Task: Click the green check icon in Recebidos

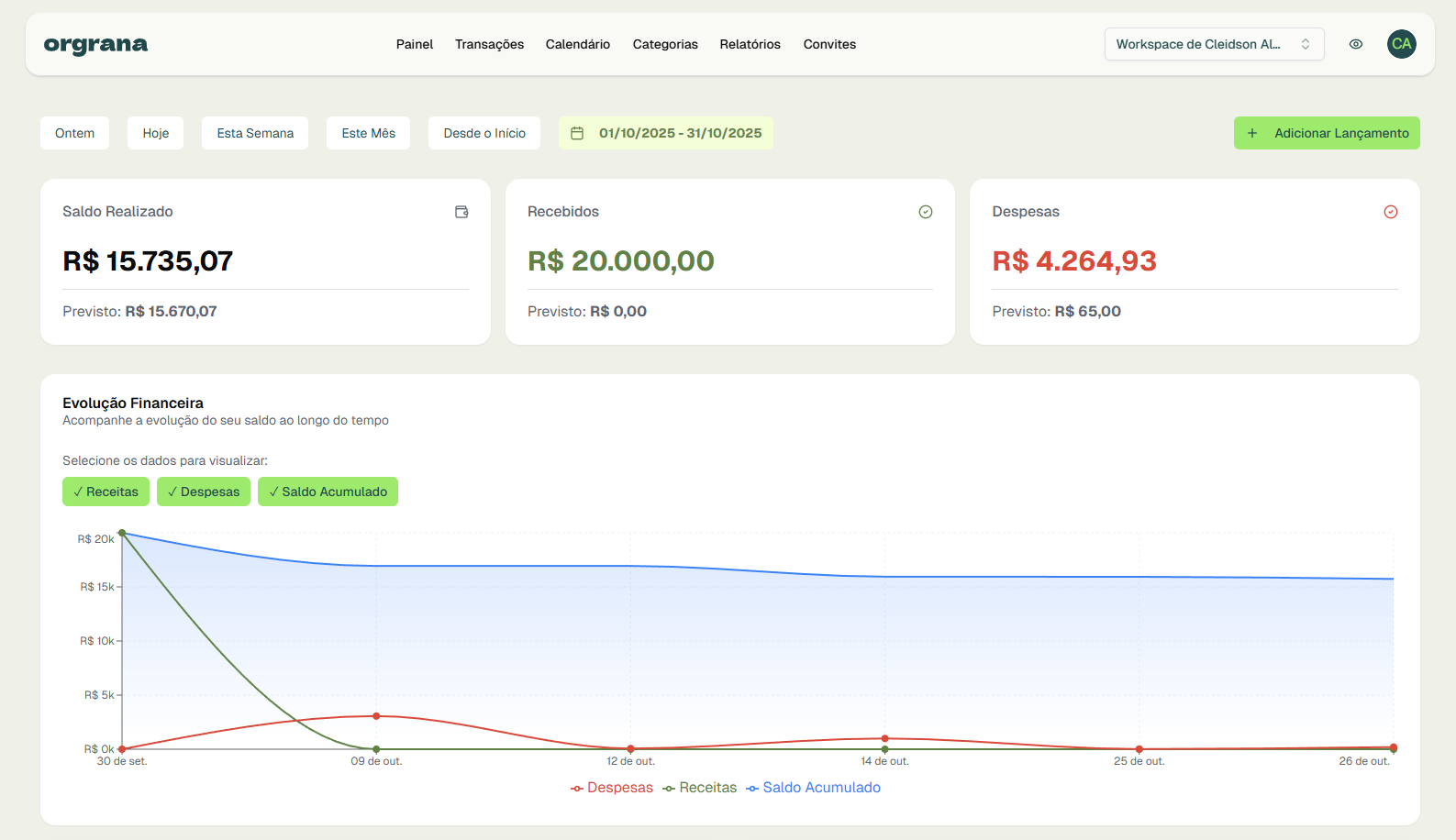Action: (926, 212)
